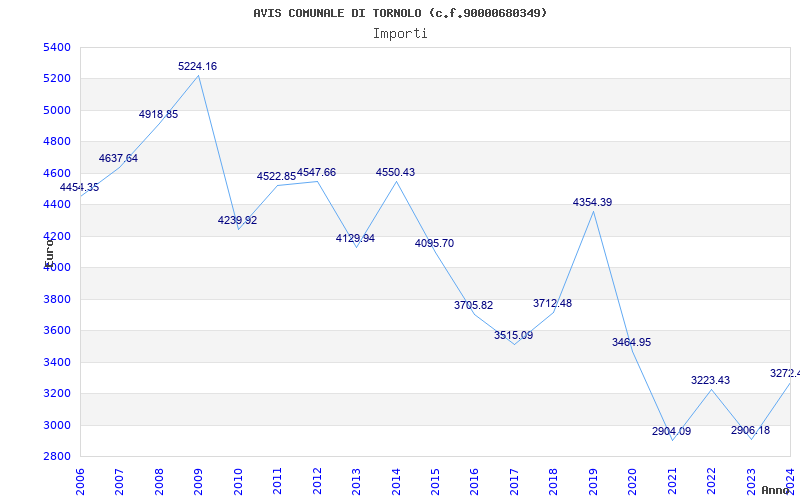Select the data label 4454.35

[x=79, y=187]
